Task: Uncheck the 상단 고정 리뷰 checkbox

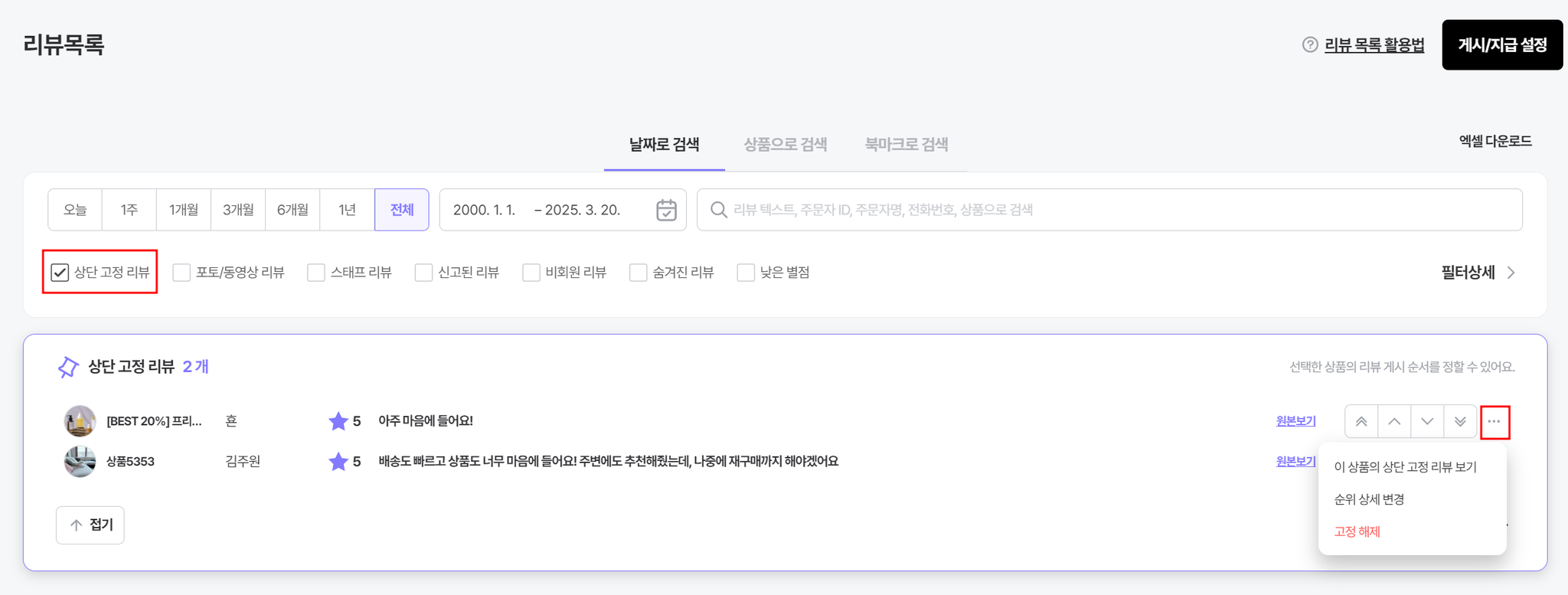Action: pyautogui.click(x=60, y=272)
